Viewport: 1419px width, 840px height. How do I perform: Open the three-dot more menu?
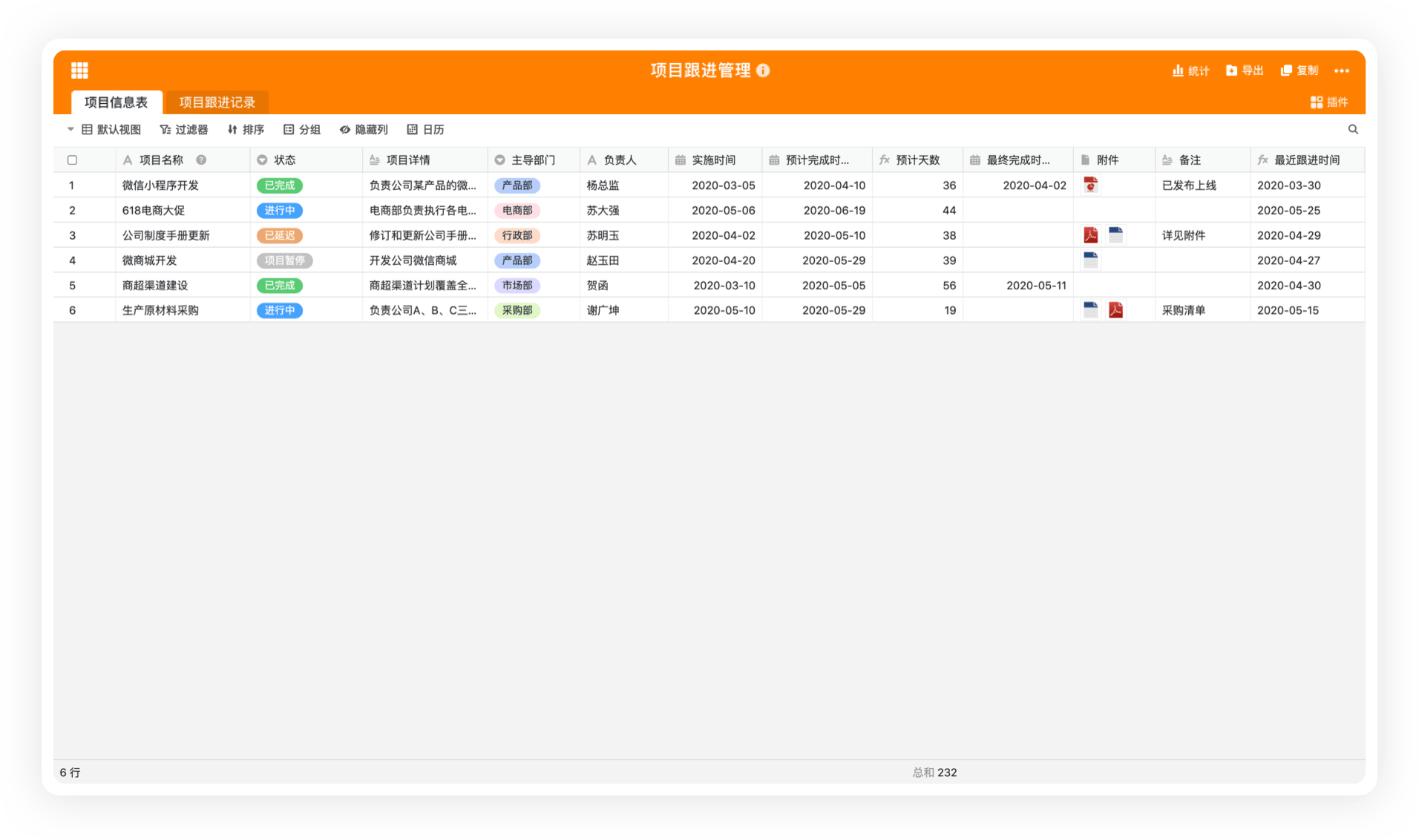tap(1342, 70)
